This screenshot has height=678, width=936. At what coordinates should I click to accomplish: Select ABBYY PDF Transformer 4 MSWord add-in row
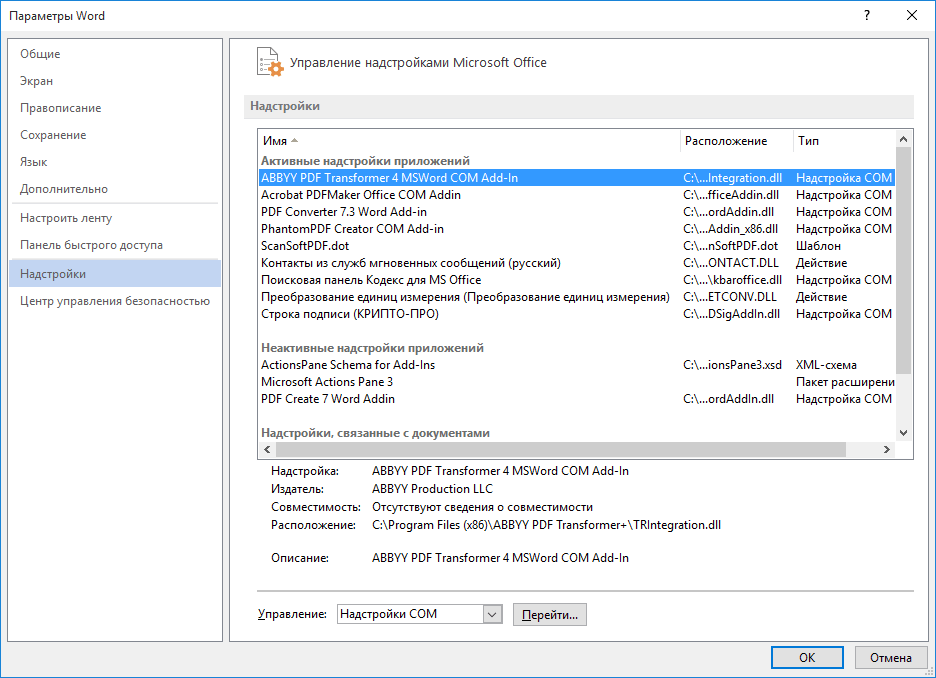click(577, 178)
